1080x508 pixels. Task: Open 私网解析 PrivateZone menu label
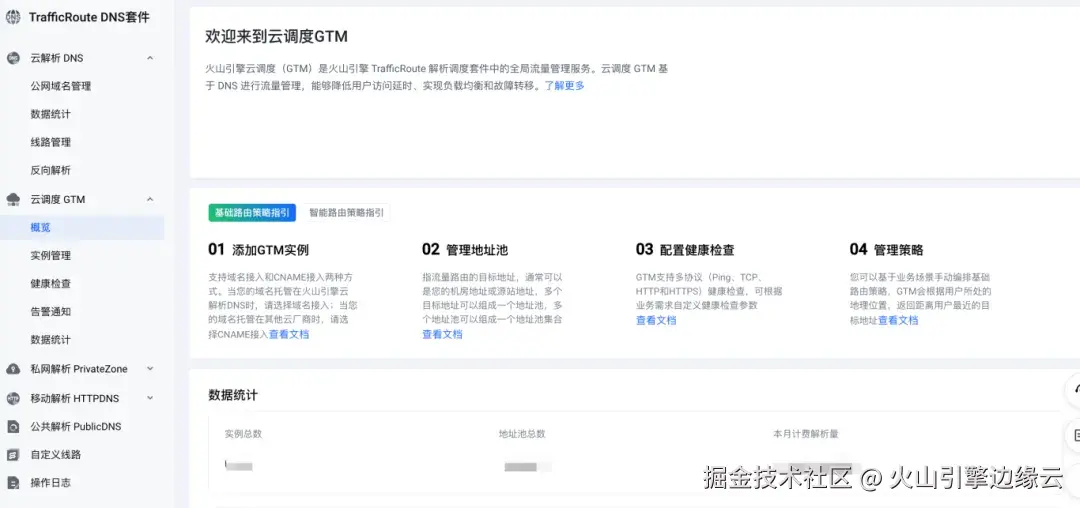(x=79, y=369)
